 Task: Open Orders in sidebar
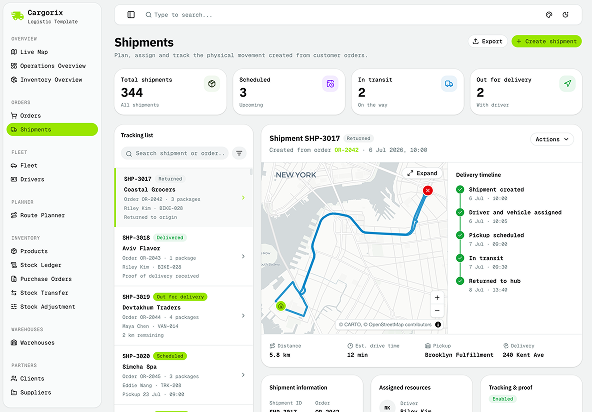click(x=52, y=116)
